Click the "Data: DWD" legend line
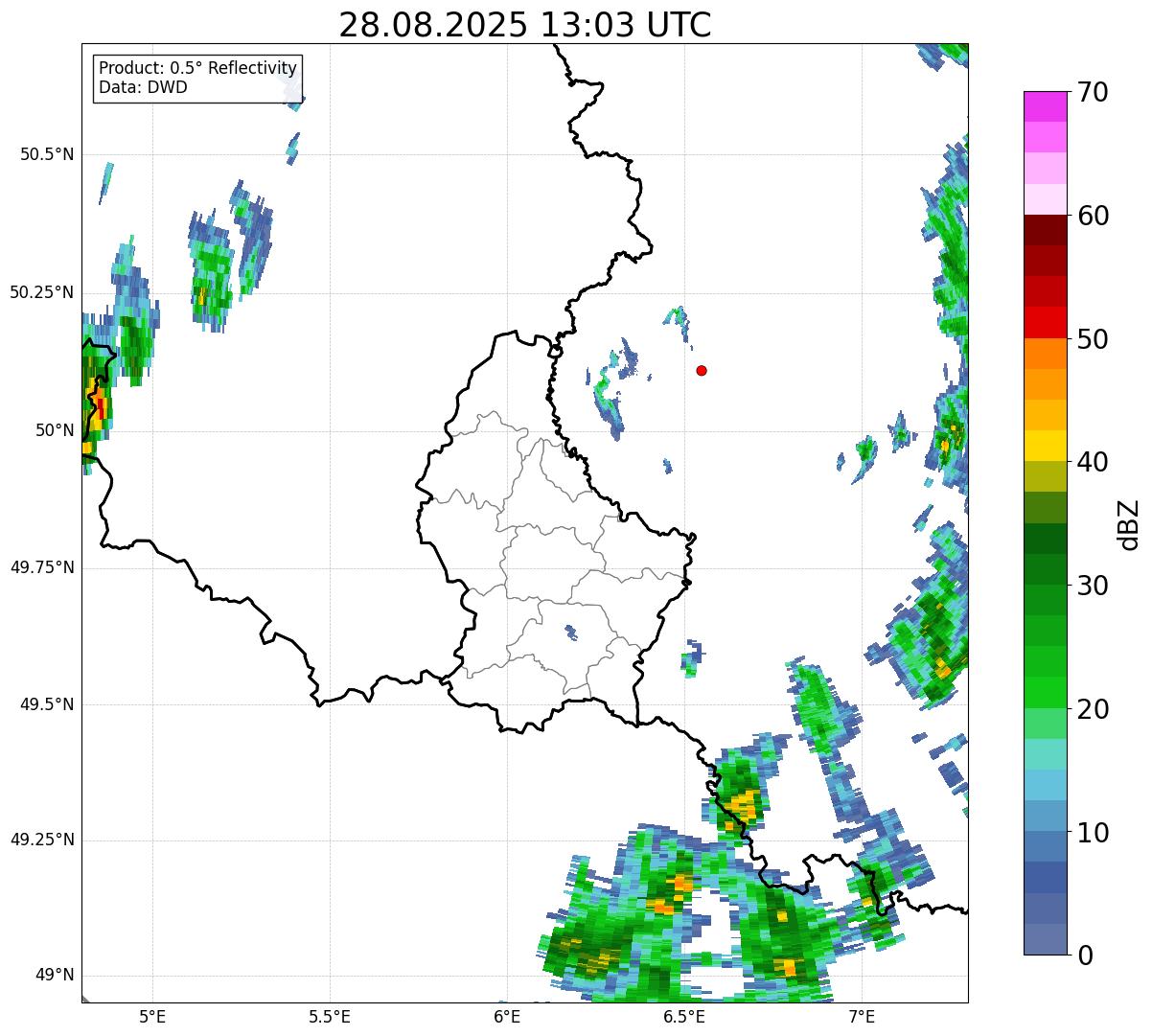Image resolution: width=1152 pixels, height=1036 pixels. [x=143, y=87]
